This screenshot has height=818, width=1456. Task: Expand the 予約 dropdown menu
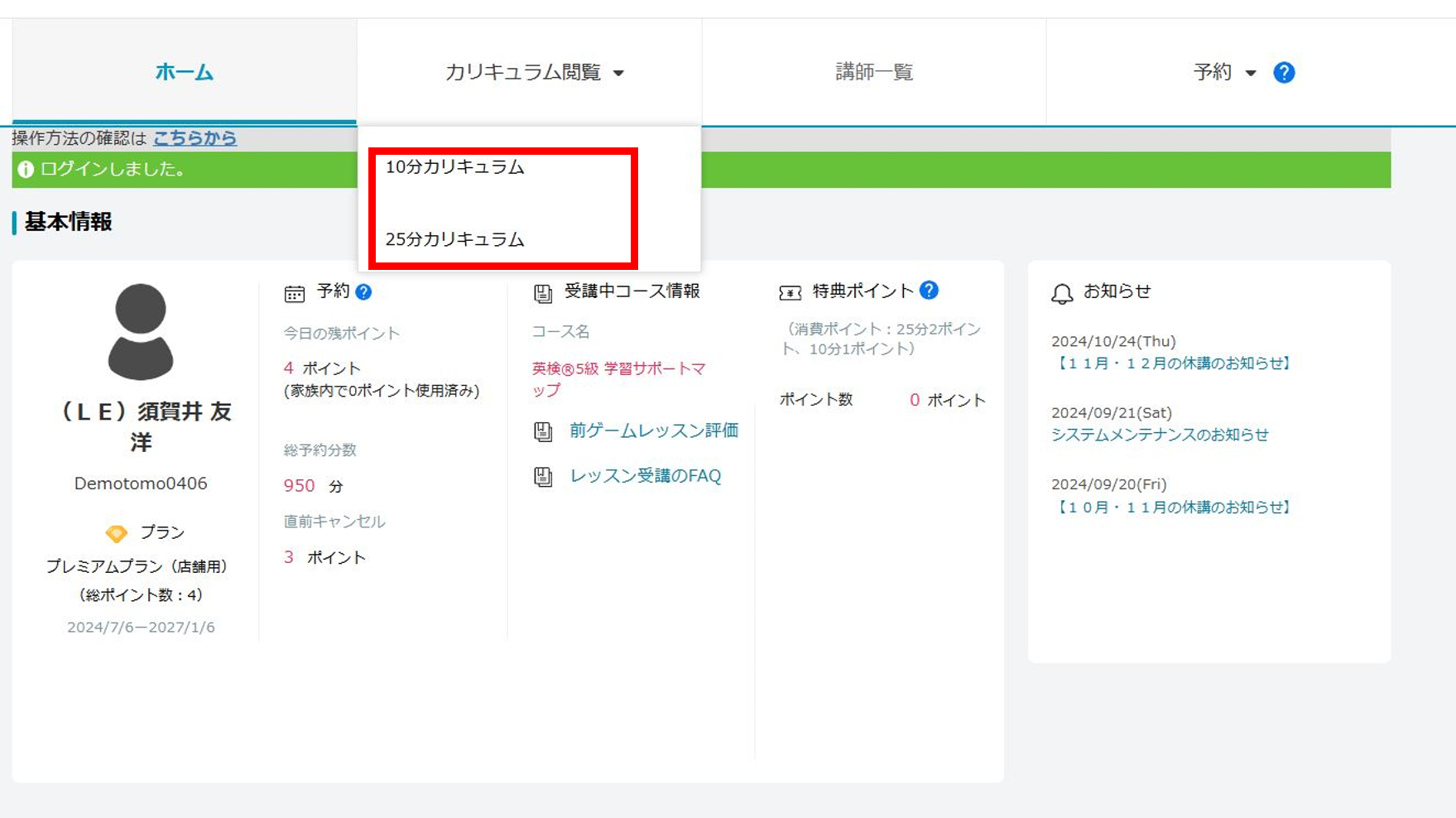point(1223,73)
